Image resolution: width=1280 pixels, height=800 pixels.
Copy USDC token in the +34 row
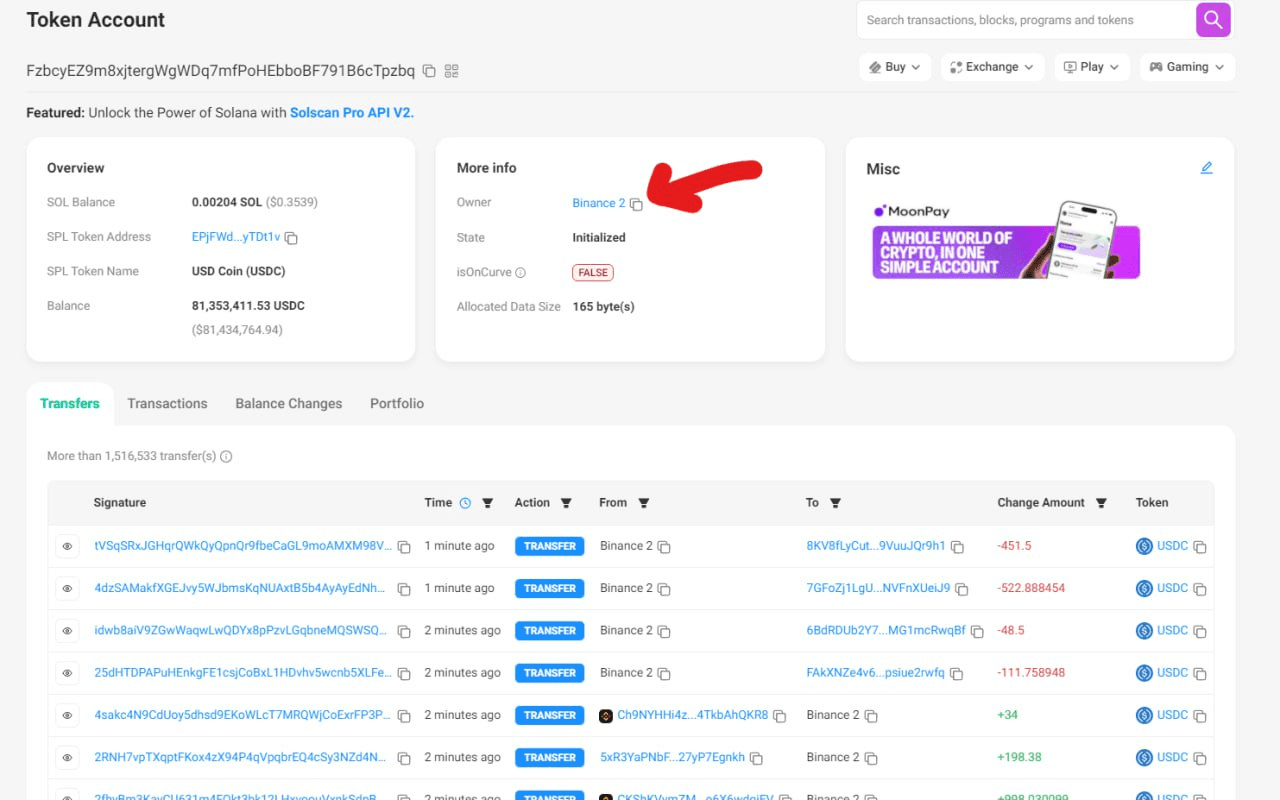[x=1200, y=716]
